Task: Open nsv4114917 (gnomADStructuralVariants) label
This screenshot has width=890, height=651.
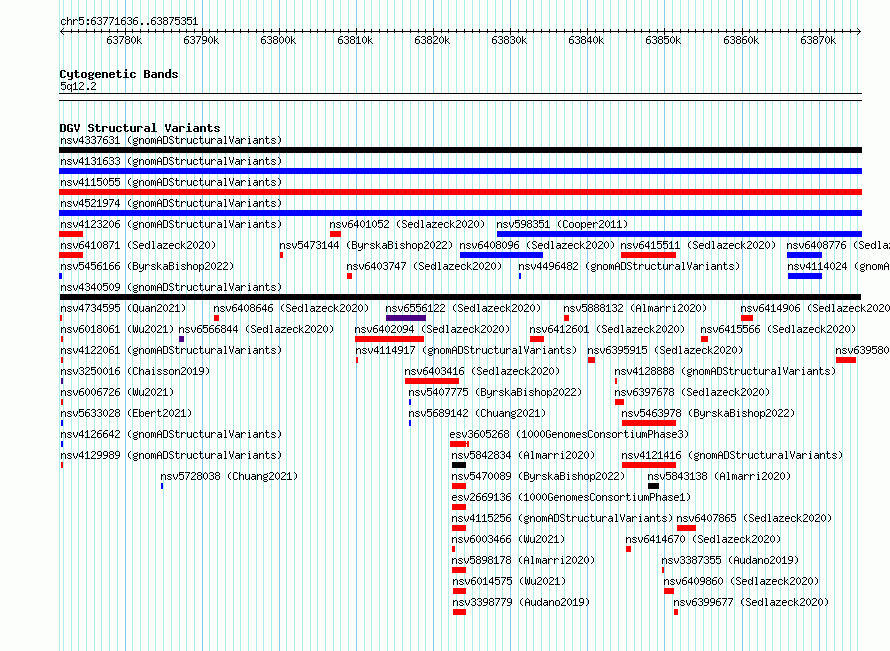Action: click(467, 350)
